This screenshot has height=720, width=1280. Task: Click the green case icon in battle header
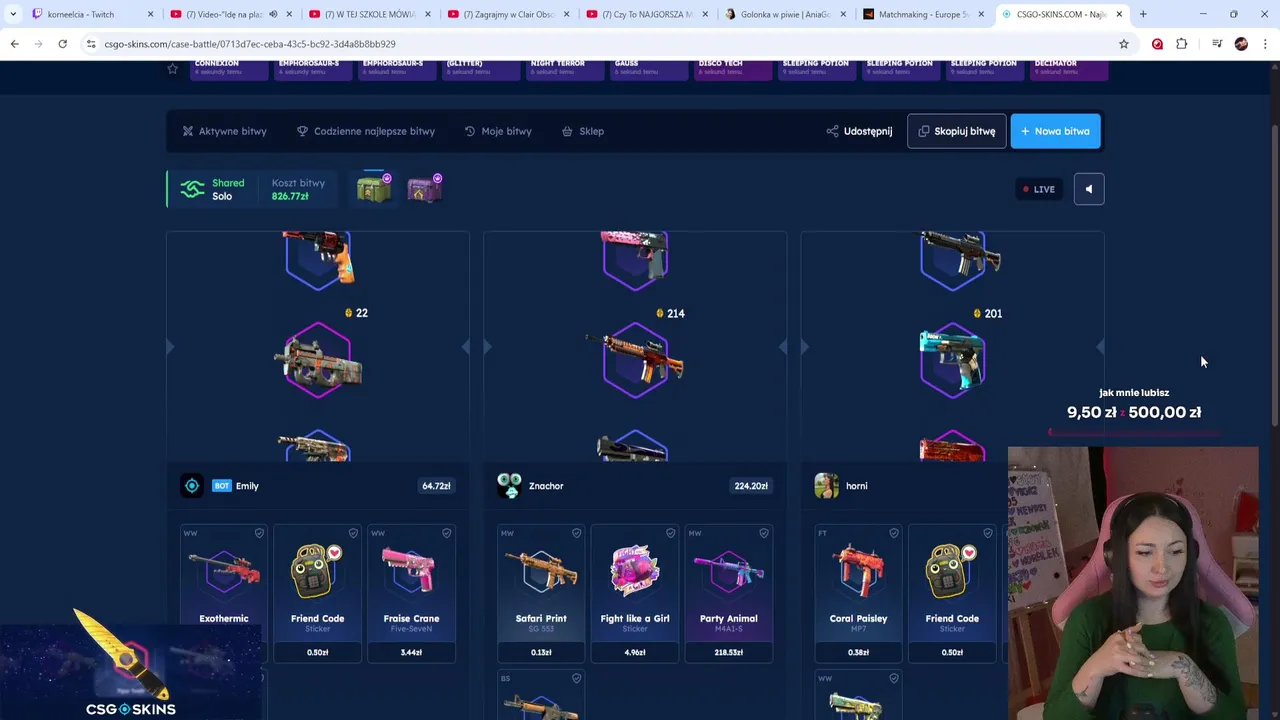[x=374, y=188]
